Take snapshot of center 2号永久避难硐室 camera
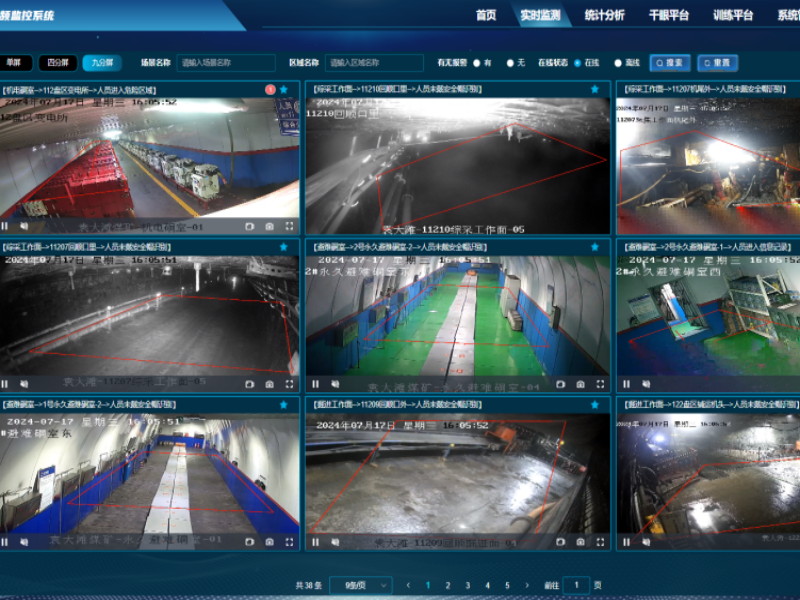800x600 pixels. click(x=580, y=384)
